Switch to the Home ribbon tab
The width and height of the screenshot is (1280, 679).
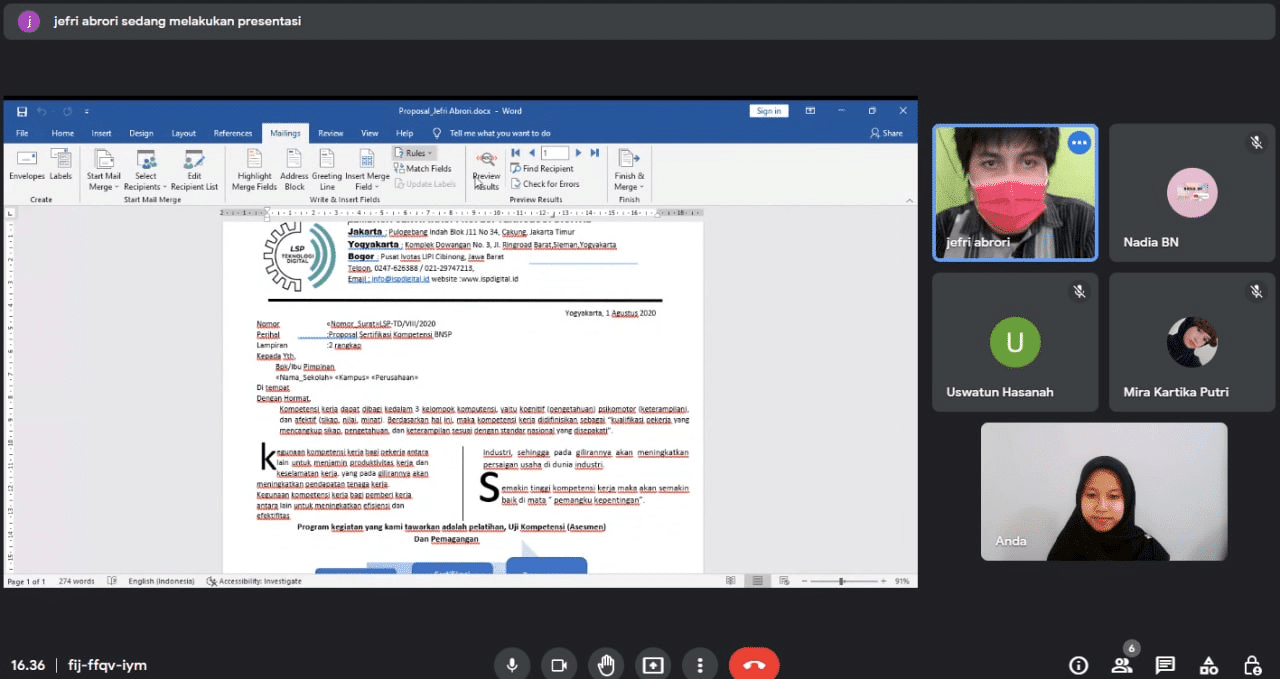click(x=62, y=133)
